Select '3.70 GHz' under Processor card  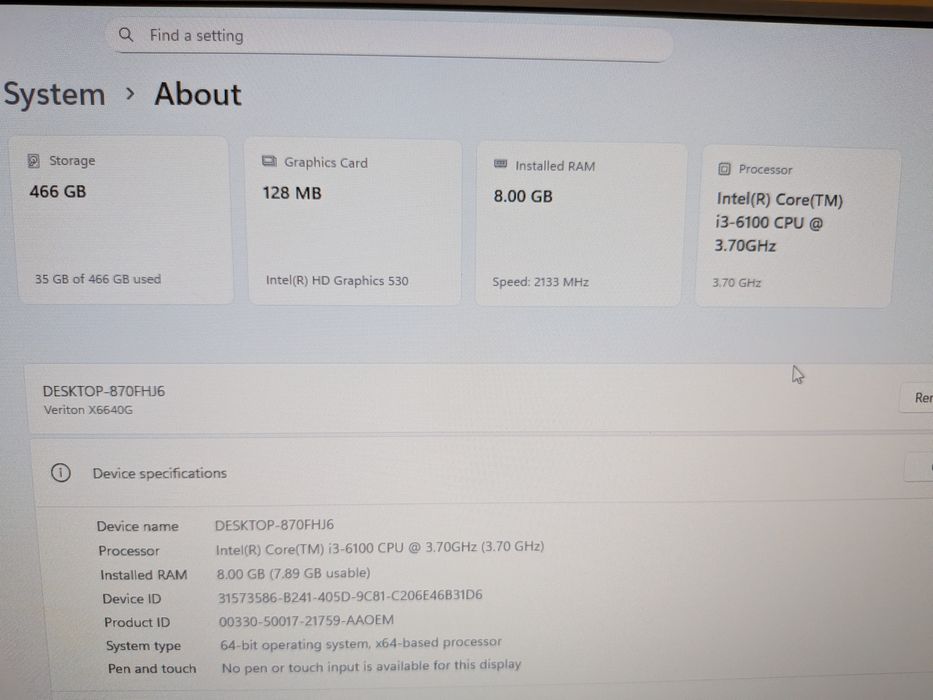(737, 283)
